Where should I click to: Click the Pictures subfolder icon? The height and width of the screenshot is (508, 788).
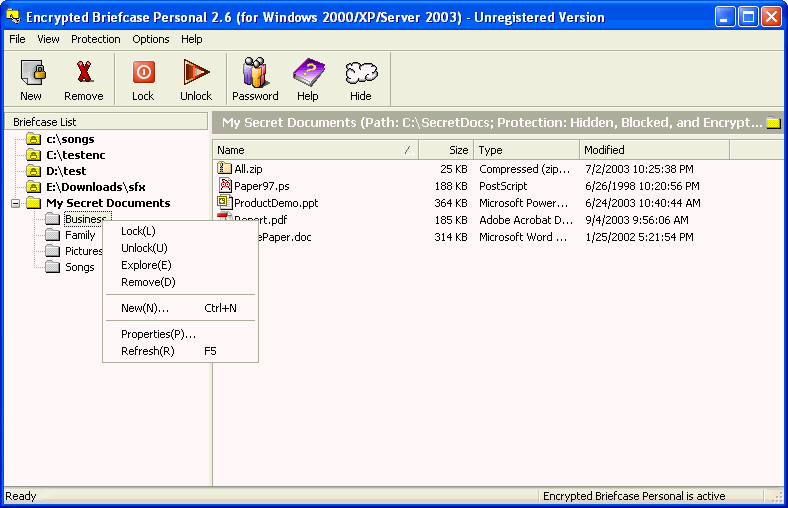coord(52,251)
